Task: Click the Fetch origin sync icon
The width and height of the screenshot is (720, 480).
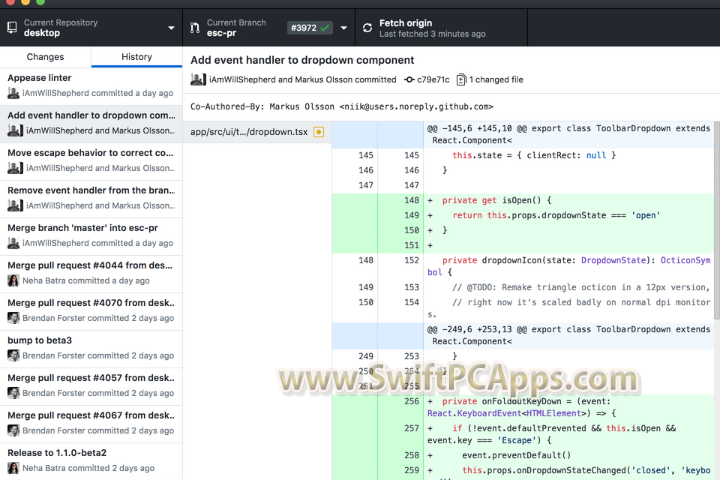Action: point(367,28)
